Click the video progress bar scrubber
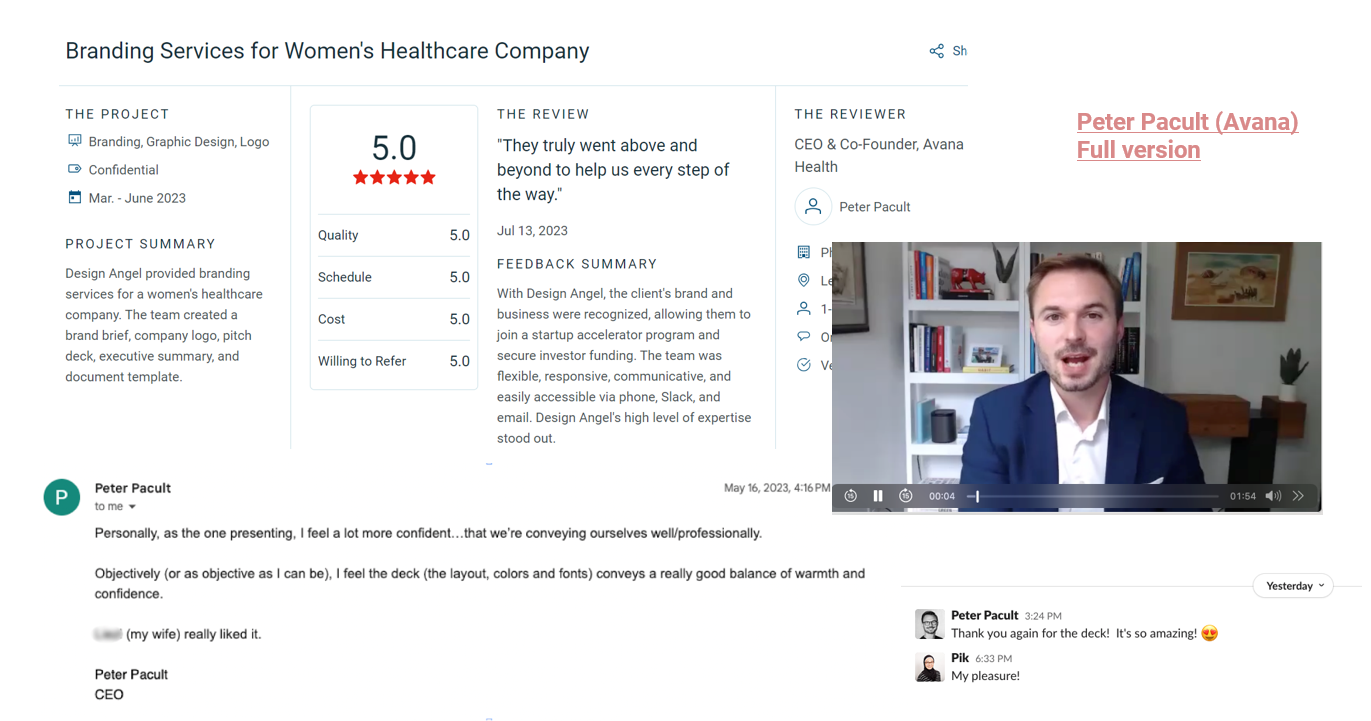Image resolution: width=1371 pixels, height=721 pixels. click(x=976, y=496)
